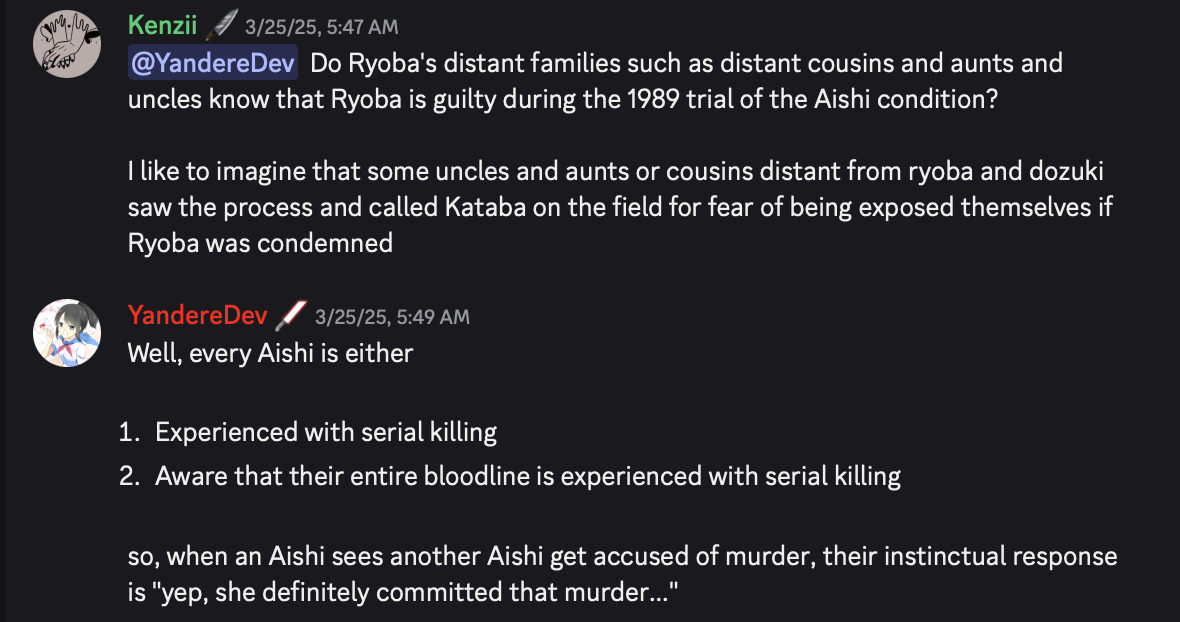Click the line mentioning the 1989 trial
Image resolution: width=1180 pixels, height=622 pixels.
pos(562,101)
